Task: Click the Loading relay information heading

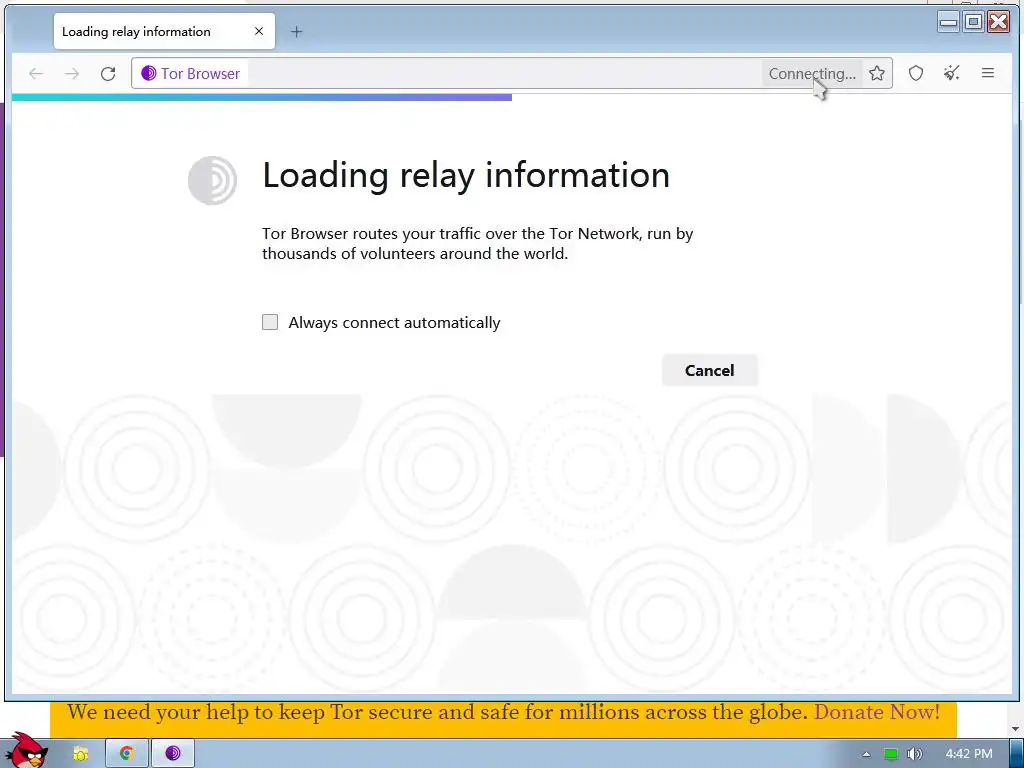Action: tap(466, 175)
